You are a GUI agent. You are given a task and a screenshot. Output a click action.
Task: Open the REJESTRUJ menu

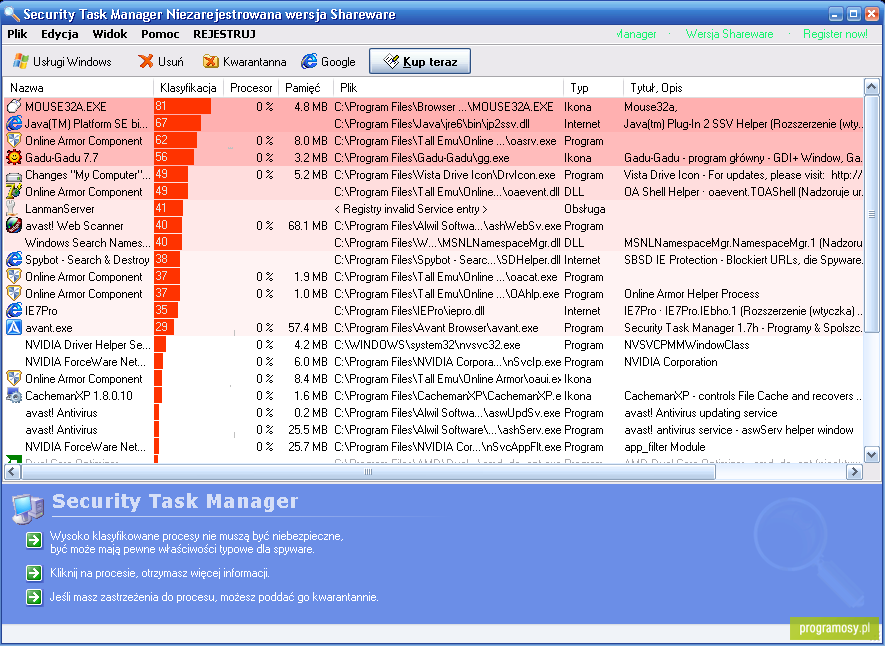[x=224, y=34]
